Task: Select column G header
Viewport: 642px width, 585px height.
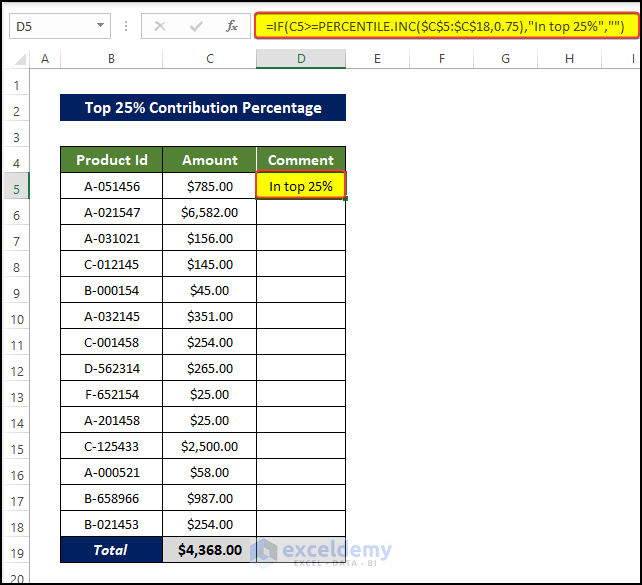Action: pyautogui.click(x=506, y=59)
